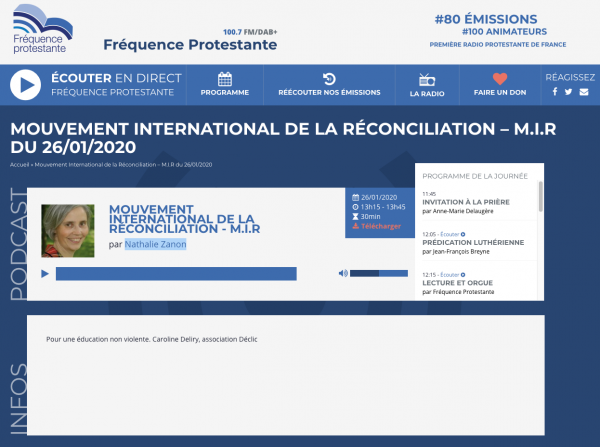Viewport: 600px width, 447px height.
Task: Click the date 26/01/2020 in podcast info
Action: 379,197
